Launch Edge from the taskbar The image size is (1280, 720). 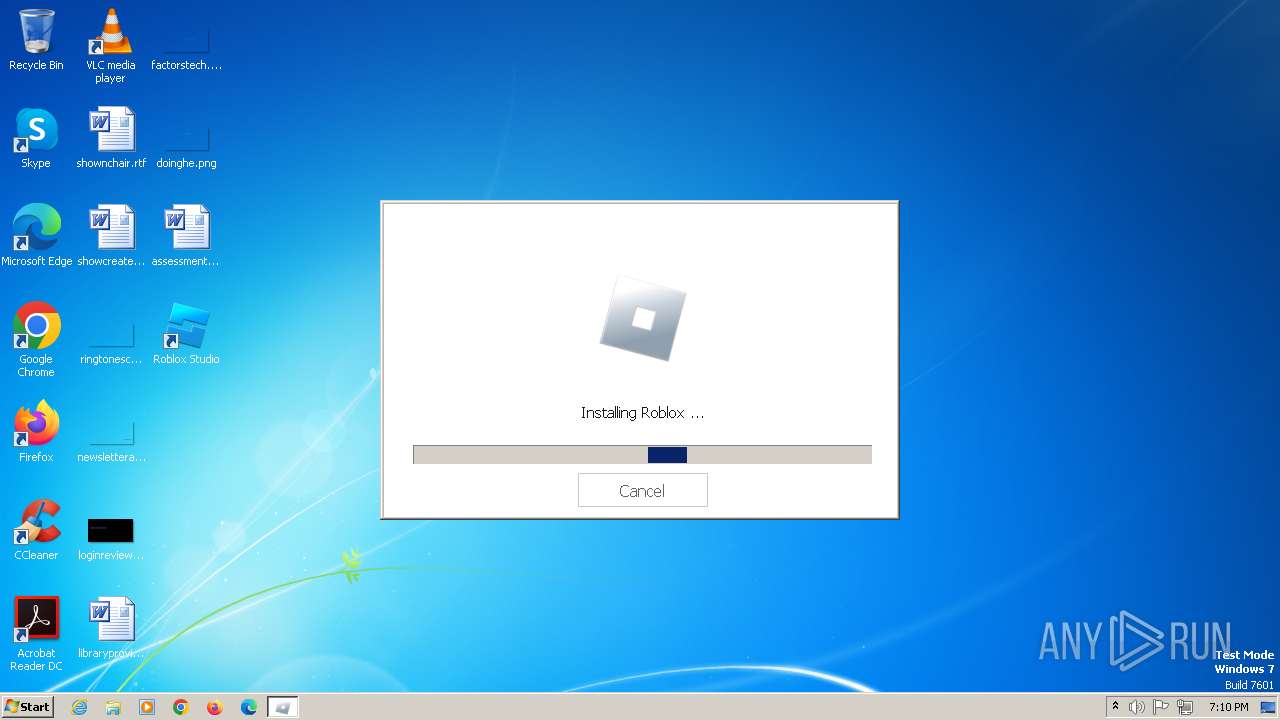click(249, 707)
